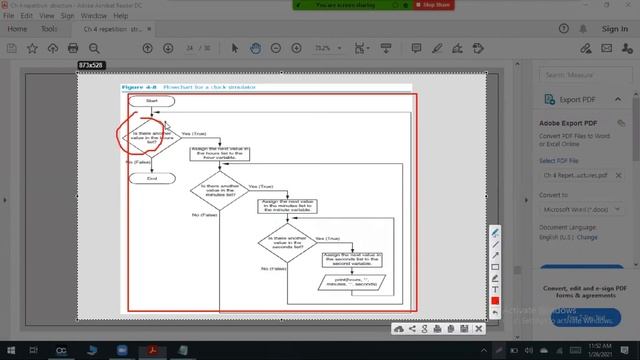Add a sticky note comment

tap(416, 48)
